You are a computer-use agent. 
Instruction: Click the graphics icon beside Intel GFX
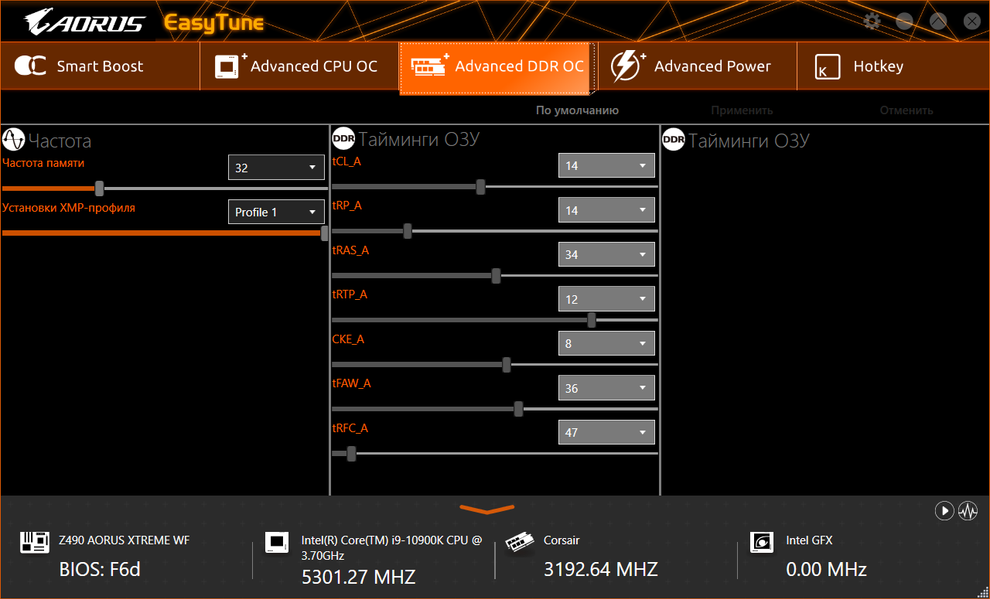(761, 542)
